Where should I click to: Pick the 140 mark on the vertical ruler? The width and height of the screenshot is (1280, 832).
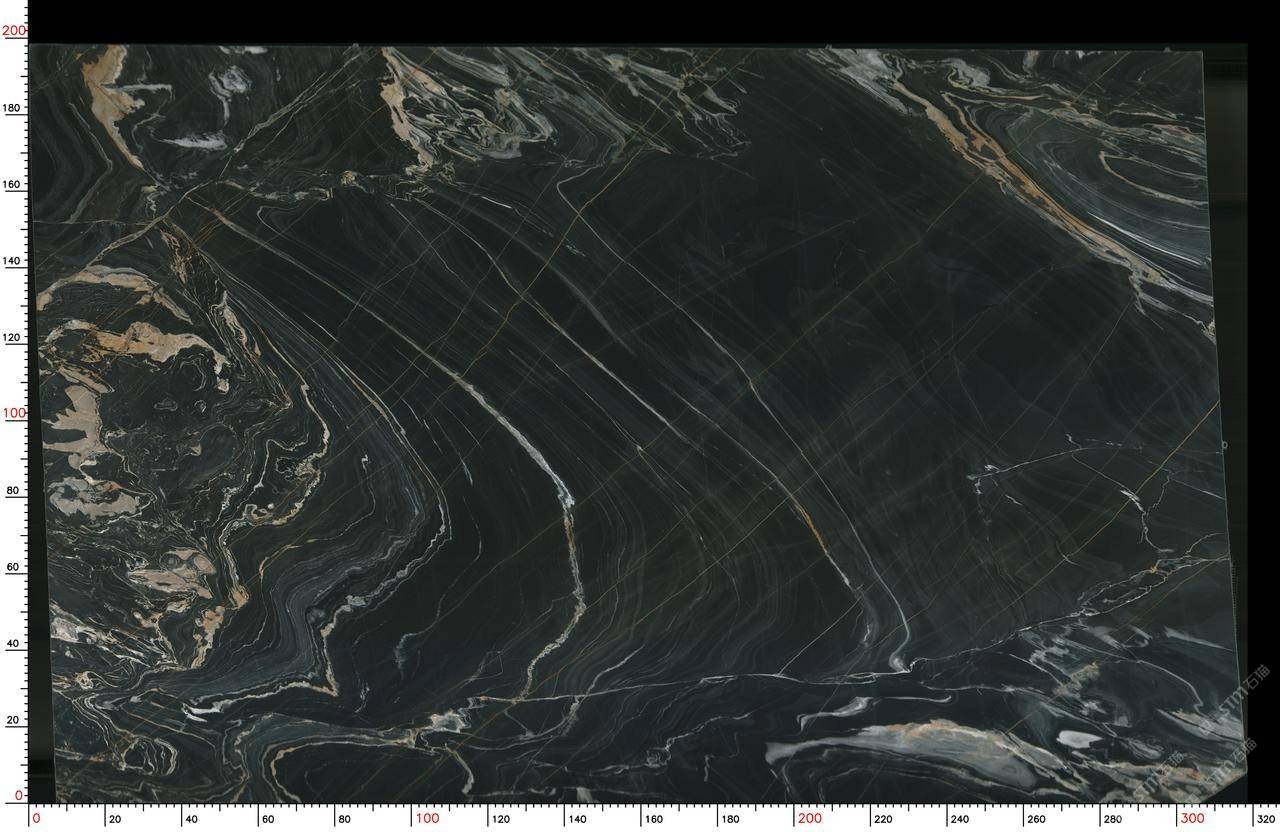coord(13,260)
